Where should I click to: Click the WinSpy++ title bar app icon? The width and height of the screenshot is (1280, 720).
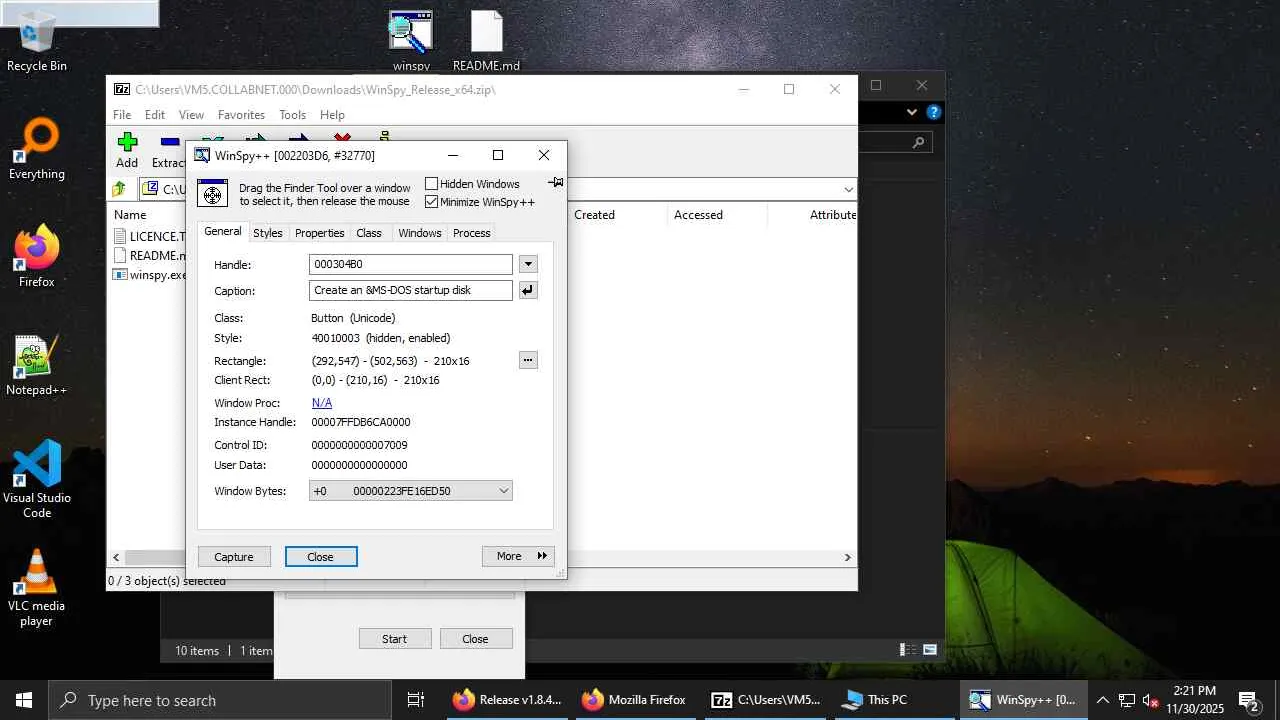pos(202,155)
